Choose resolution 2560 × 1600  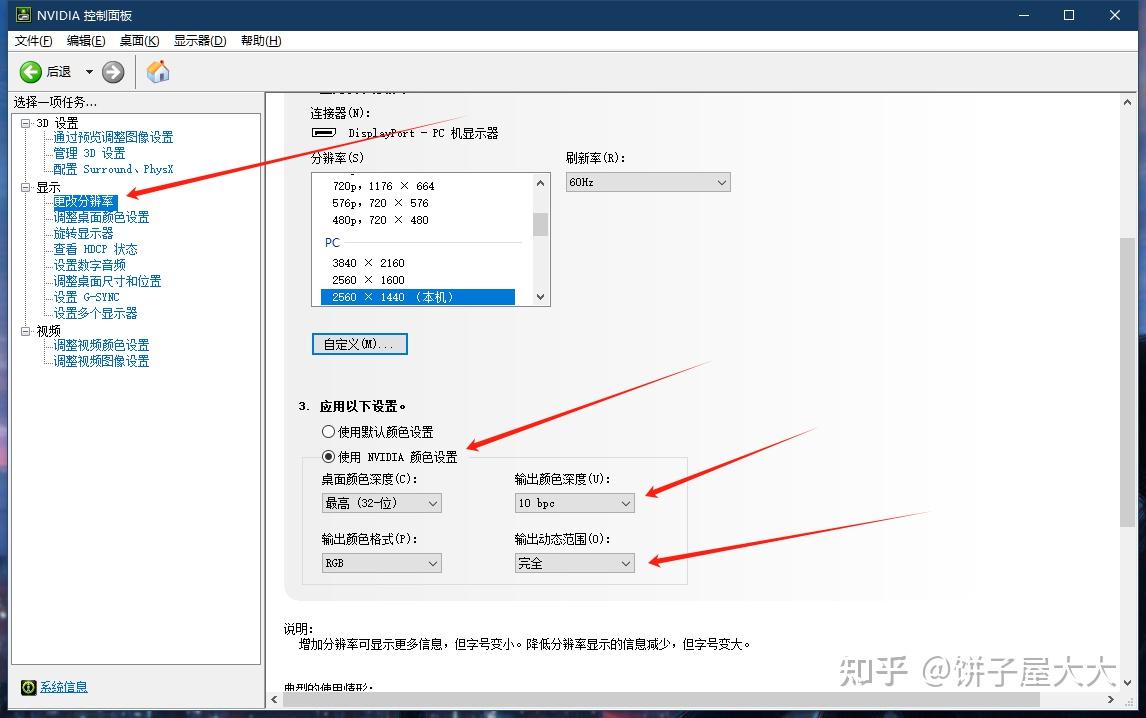(368, 280)
